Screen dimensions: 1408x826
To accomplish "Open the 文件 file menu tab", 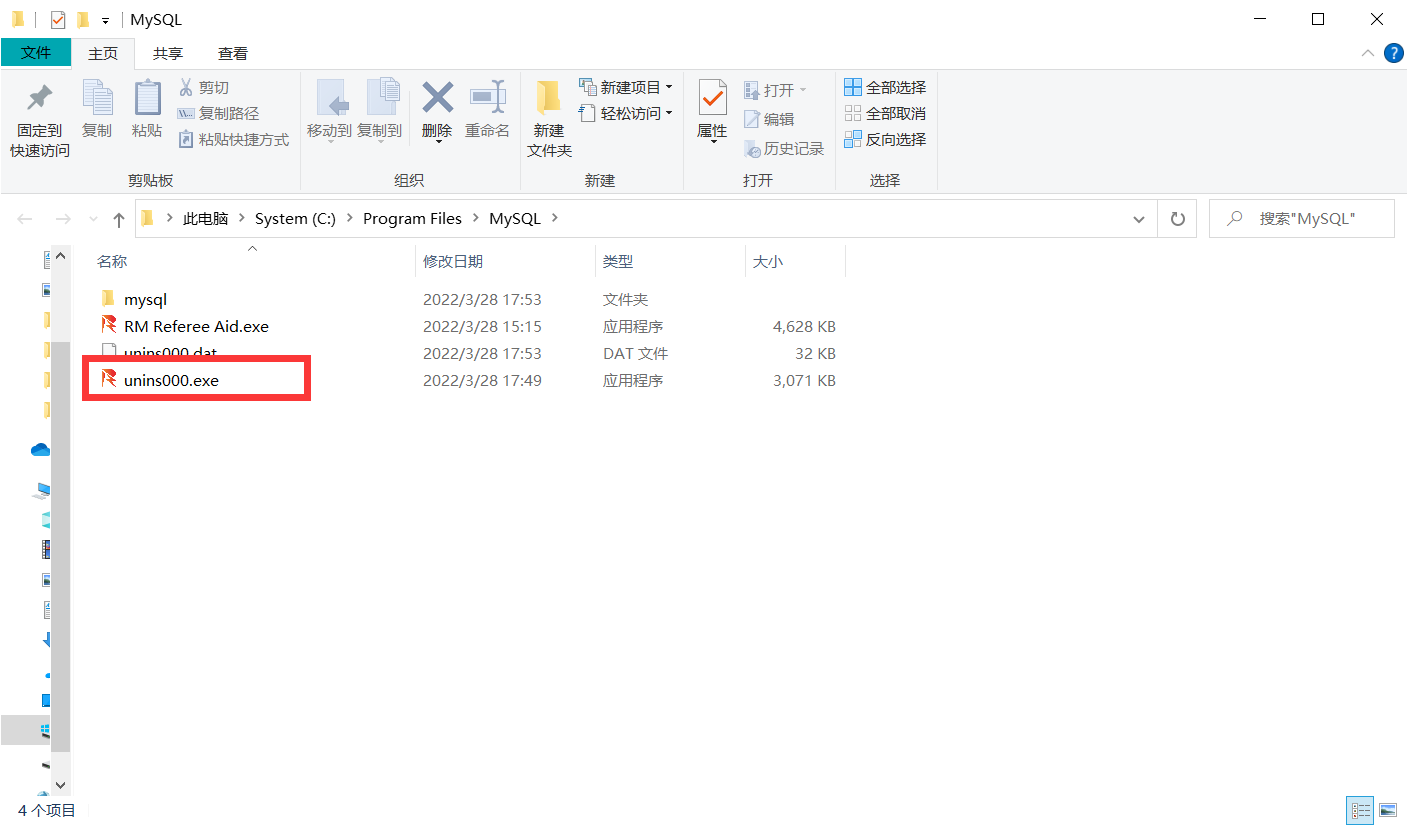I will [x=36, y=53].
